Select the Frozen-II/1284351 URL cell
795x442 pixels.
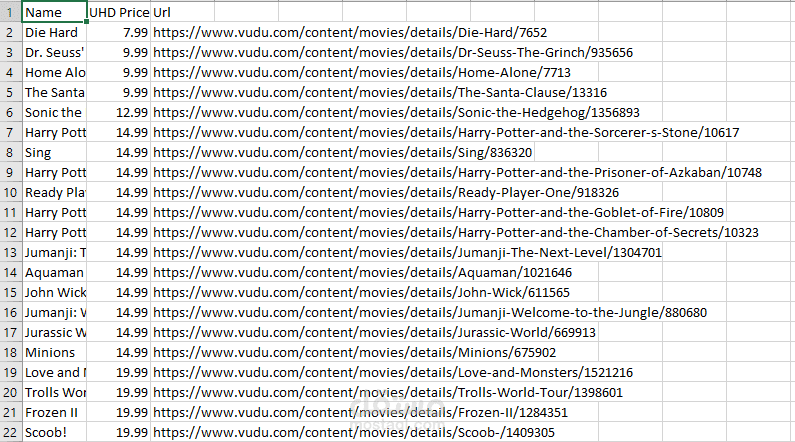(x=360, y=413)
